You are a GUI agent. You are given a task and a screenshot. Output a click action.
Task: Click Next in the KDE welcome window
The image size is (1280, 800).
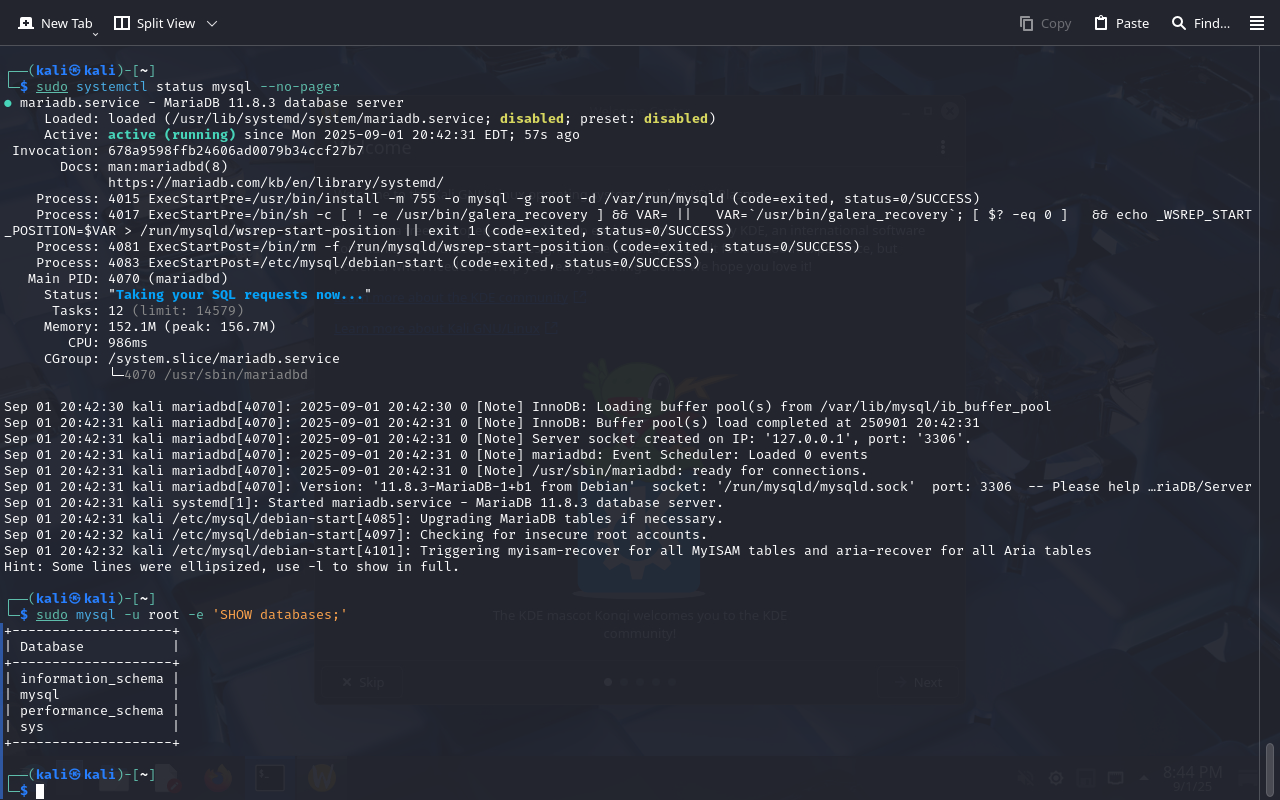919,682
